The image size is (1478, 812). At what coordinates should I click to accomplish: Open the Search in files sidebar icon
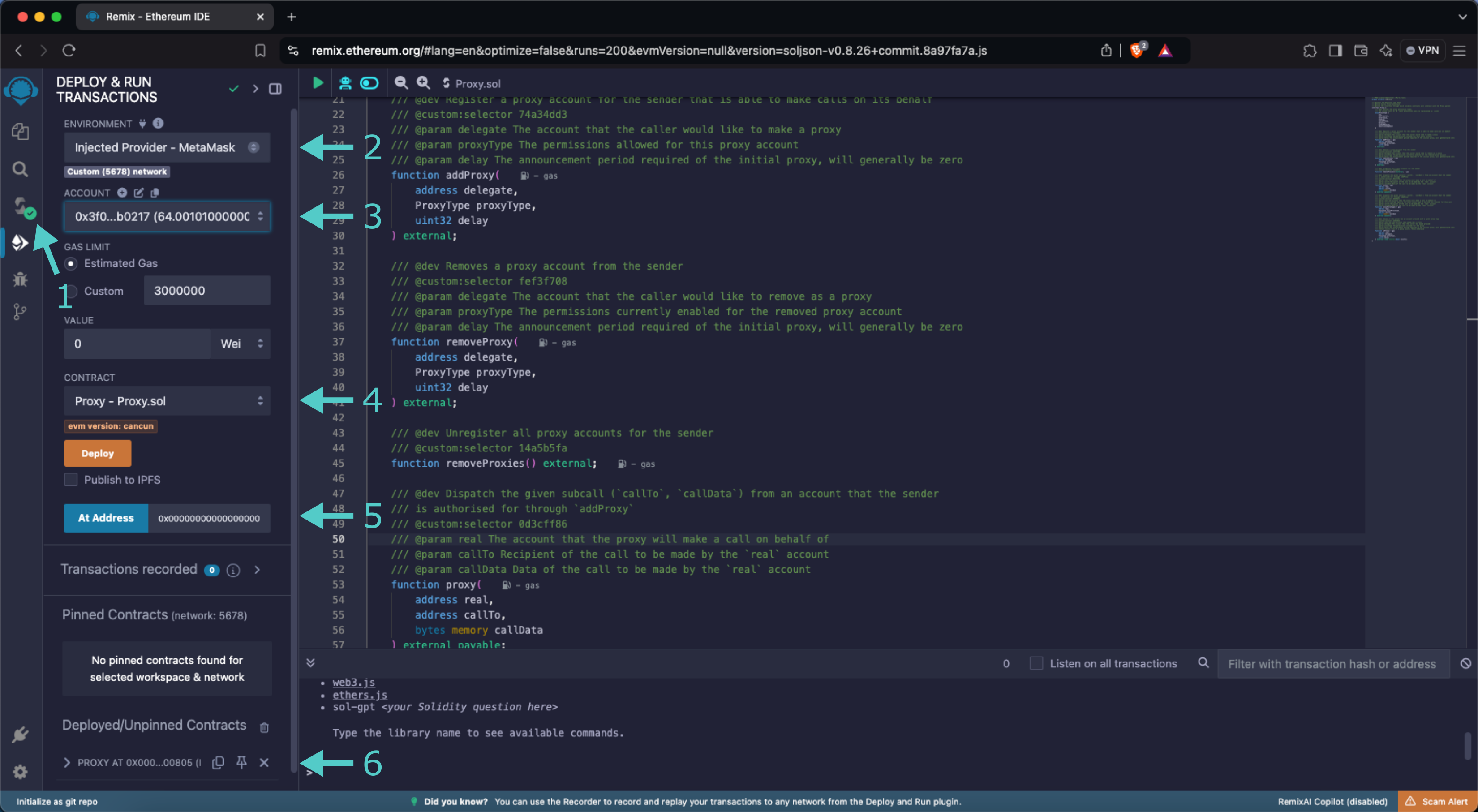(20, 169)
